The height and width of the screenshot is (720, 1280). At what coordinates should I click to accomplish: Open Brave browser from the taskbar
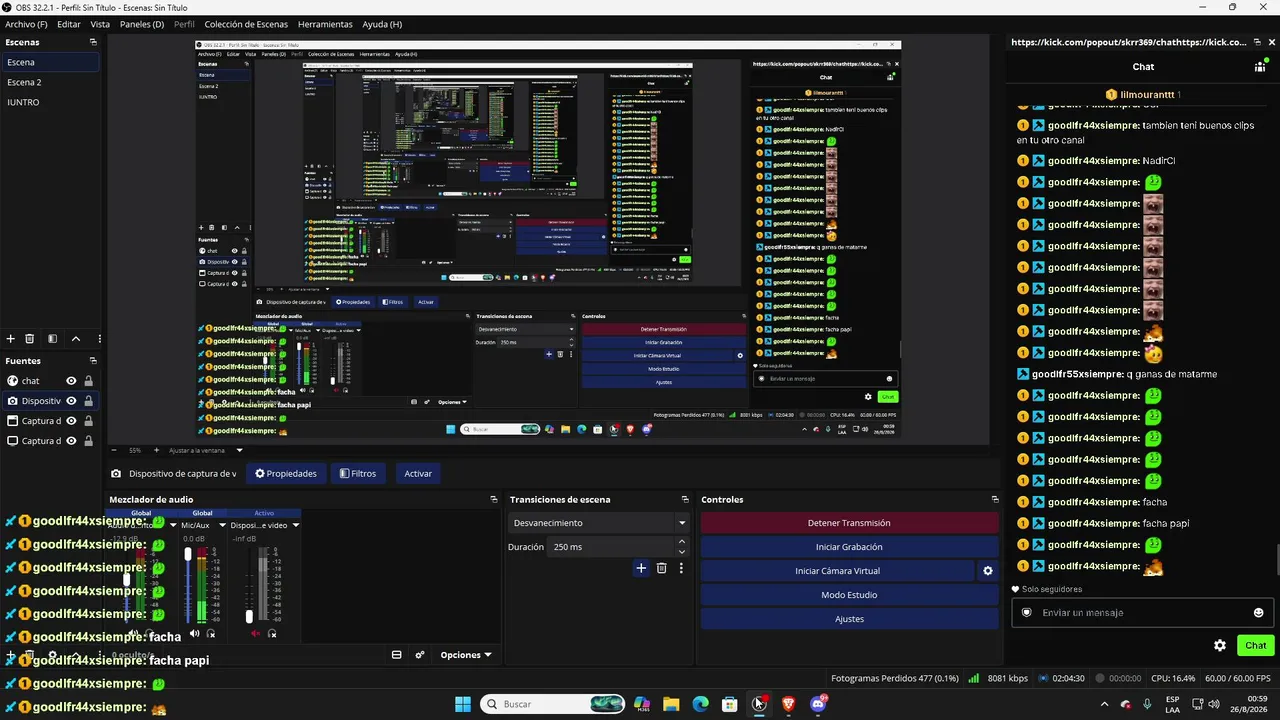coord(788,704)
